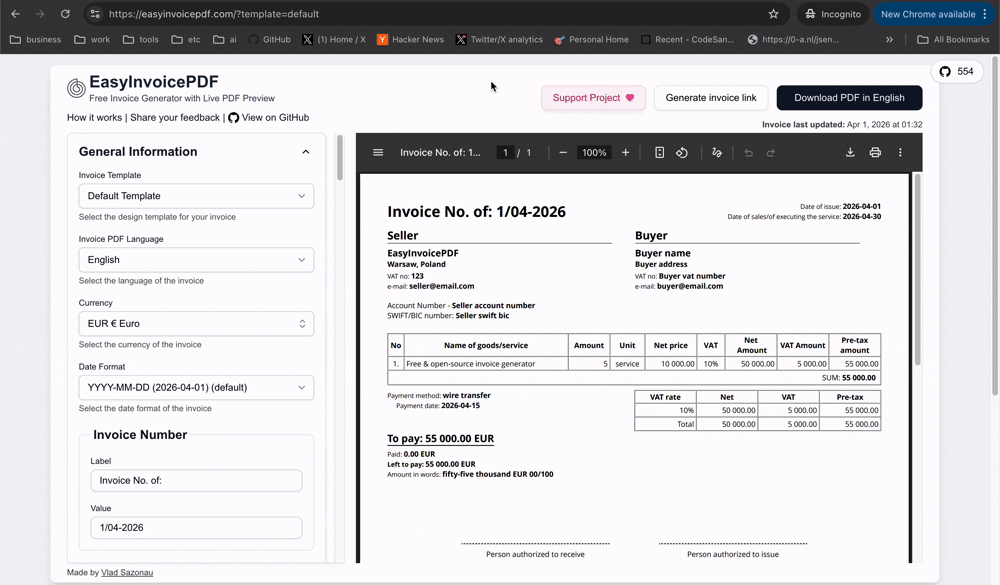Open PDF viewer more actions menu

pyautogui.click(x=900, y=152)
